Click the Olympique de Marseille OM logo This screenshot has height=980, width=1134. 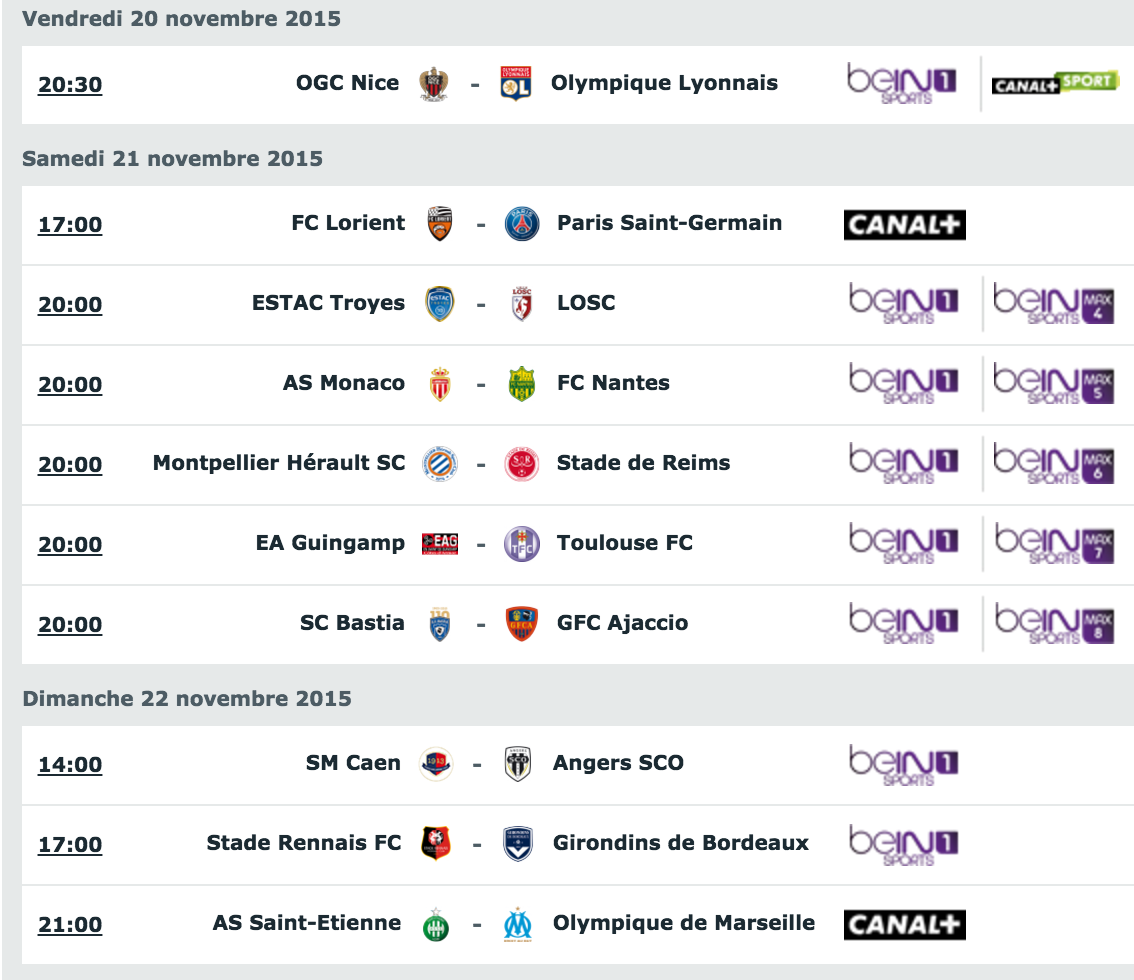518,924
